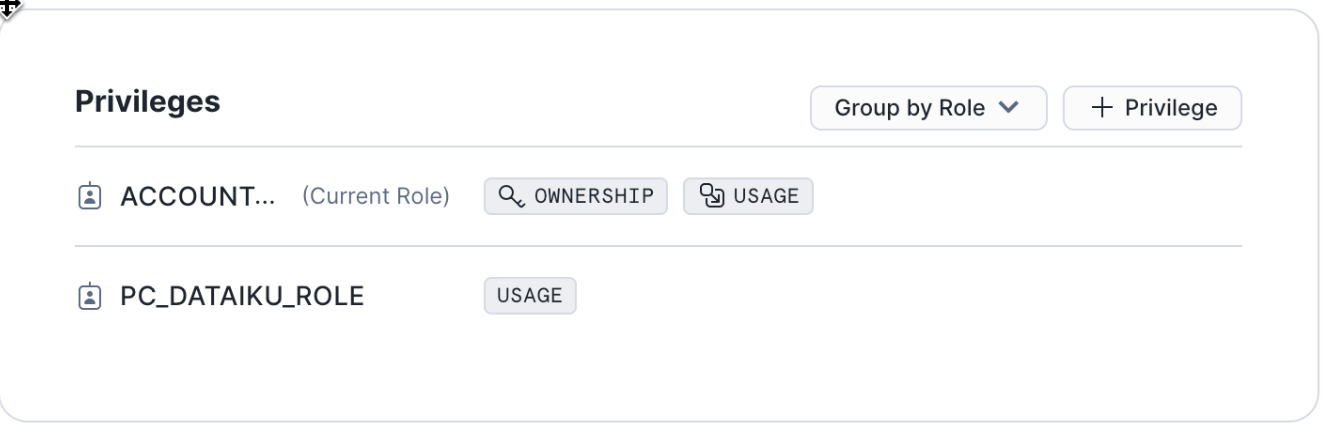Click the "Privilege" text on add button
This screenshot has width=1322, height=430.
click(1171, 108)
